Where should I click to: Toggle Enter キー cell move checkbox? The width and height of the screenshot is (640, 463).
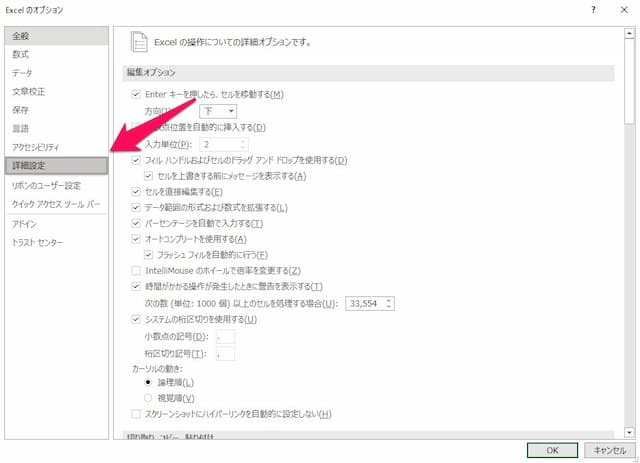pyautogui.click(x=136, y=94)
